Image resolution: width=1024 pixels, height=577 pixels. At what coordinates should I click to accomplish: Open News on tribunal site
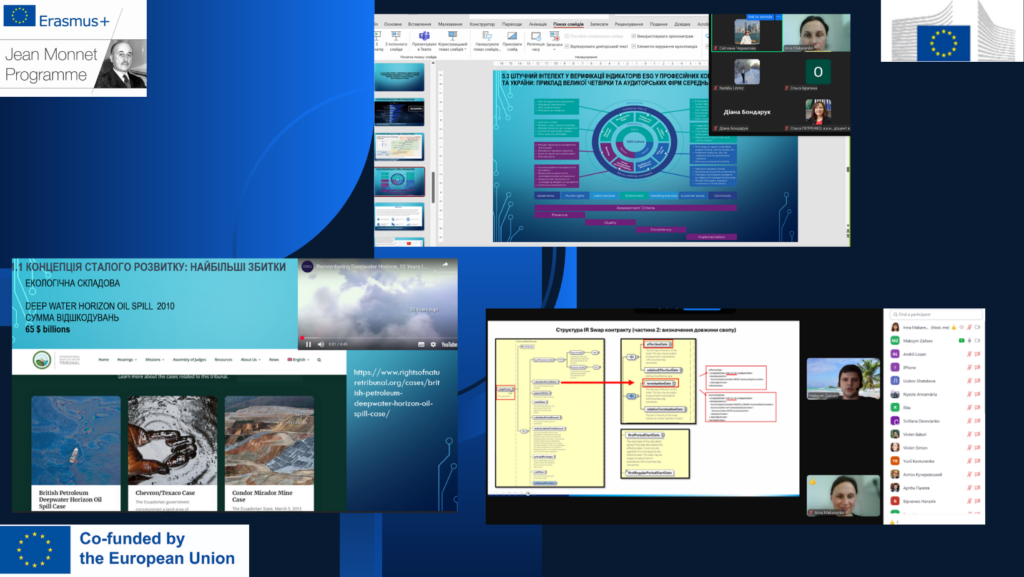[x=274, y=360]
